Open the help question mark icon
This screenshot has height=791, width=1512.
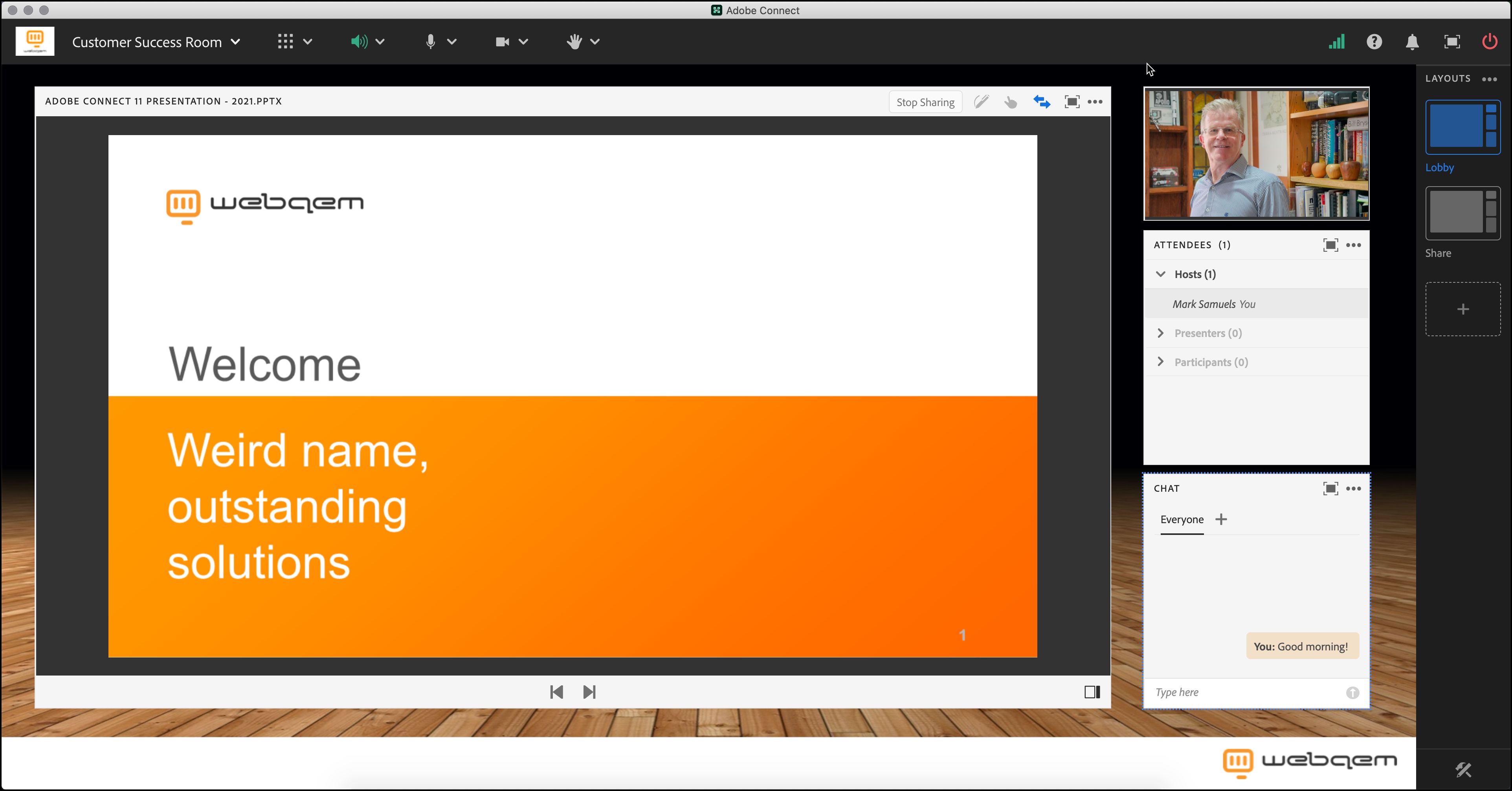click(1374, 42)
